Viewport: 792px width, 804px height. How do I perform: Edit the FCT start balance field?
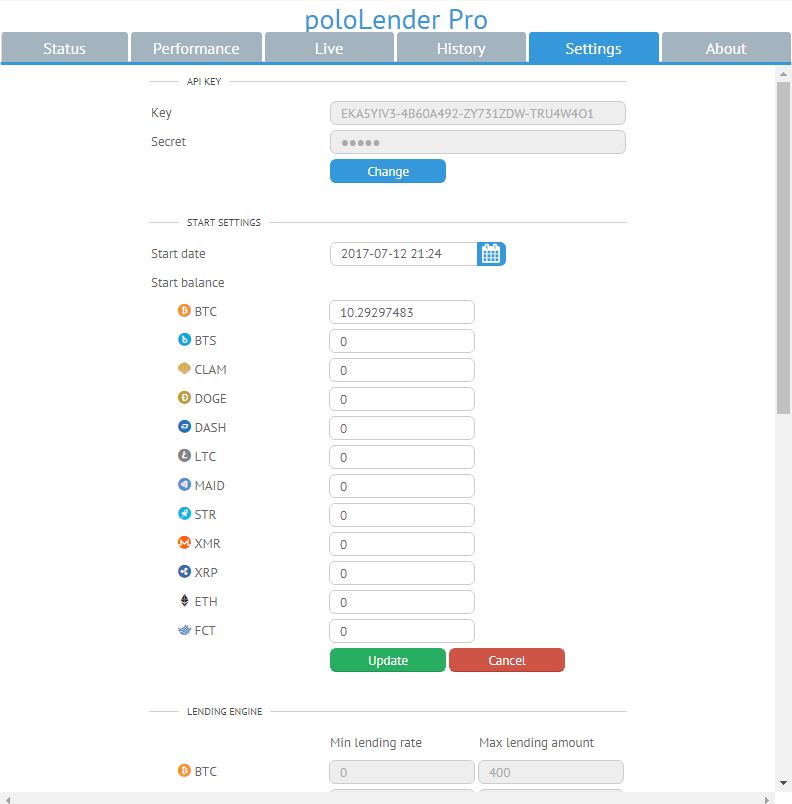[x=402, y=631]
